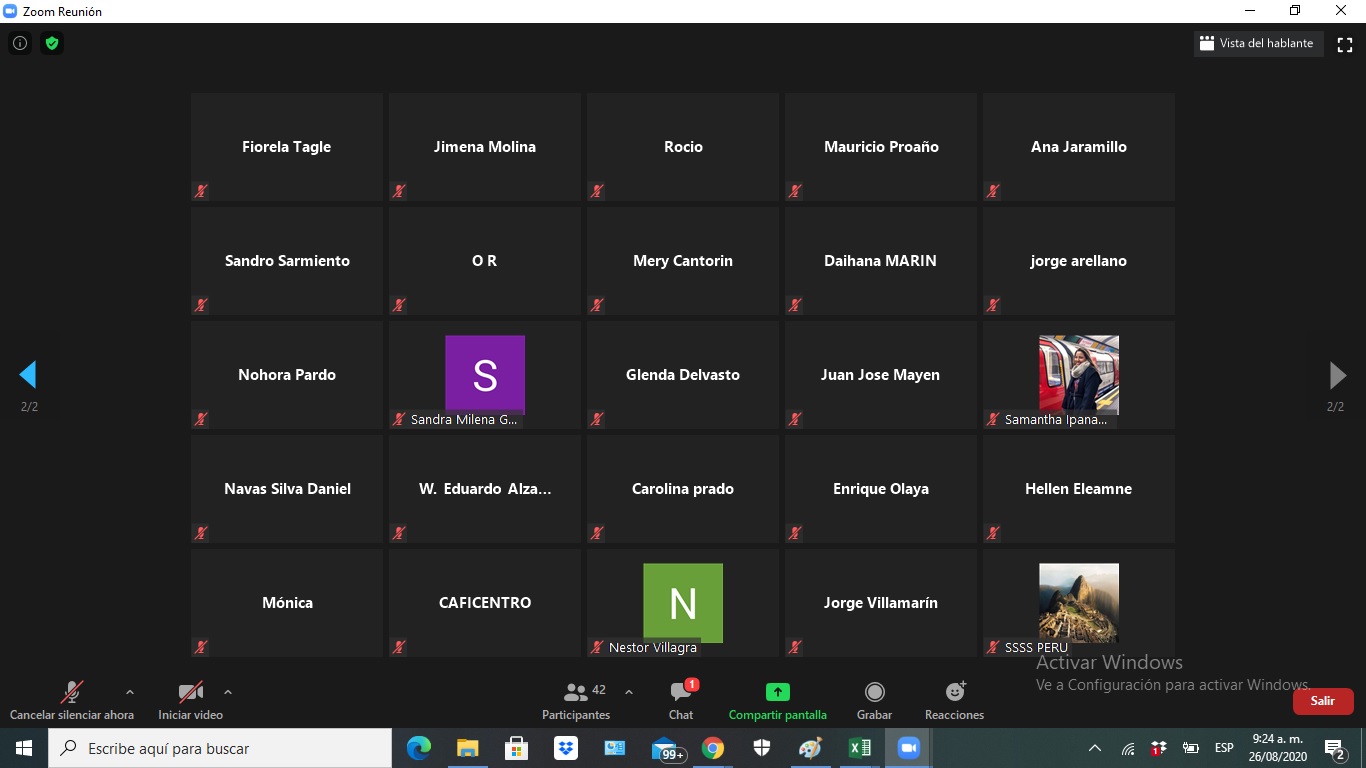The image size is (1366, 768).
Task: Switch layout with Vista del hablante
Action: (1259, 44)
